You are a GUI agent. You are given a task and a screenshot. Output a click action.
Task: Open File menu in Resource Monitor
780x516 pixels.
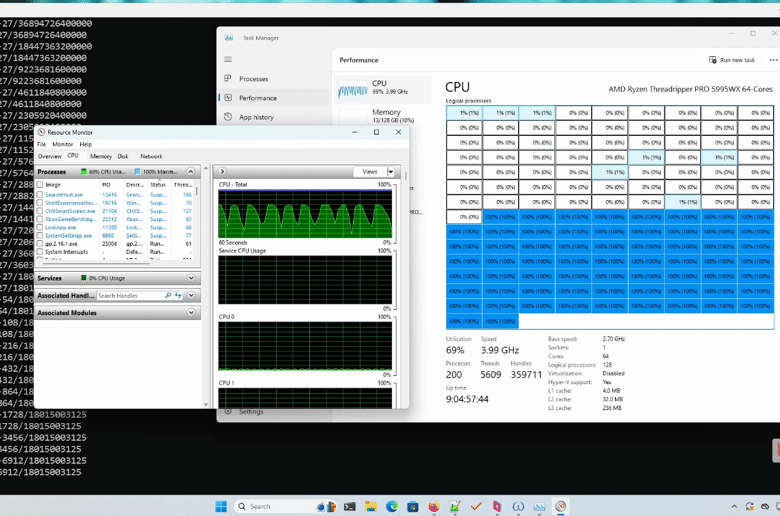click(x=41, y=144)
